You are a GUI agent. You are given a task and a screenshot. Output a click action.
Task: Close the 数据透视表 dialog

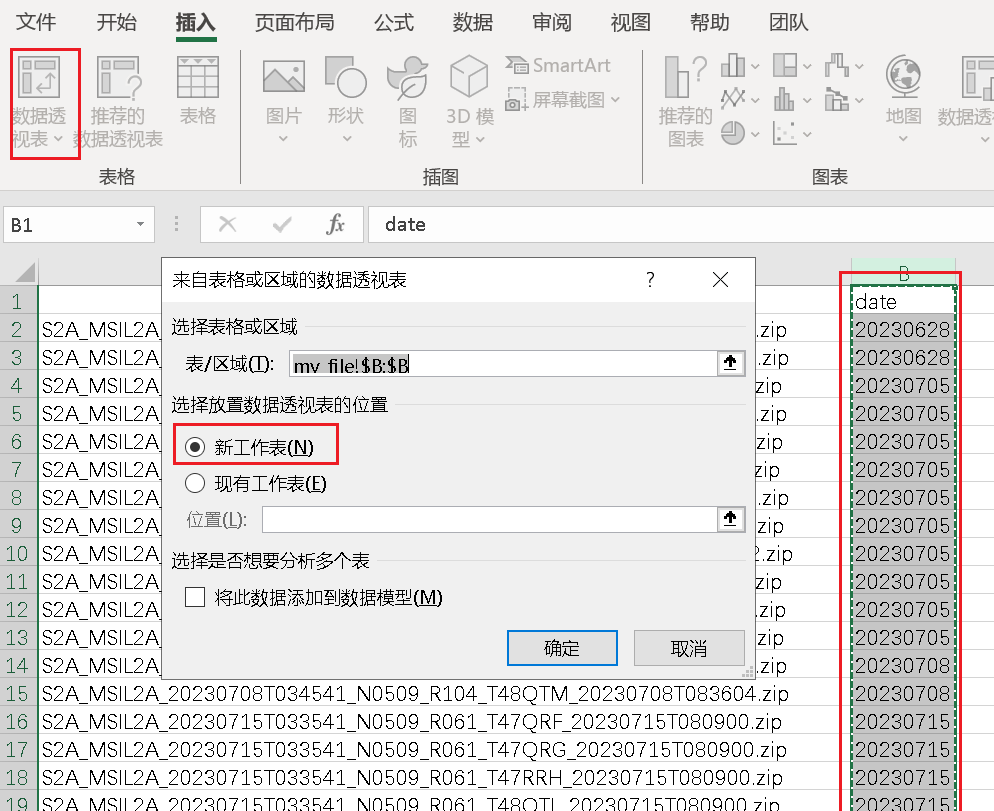[720, 280]
